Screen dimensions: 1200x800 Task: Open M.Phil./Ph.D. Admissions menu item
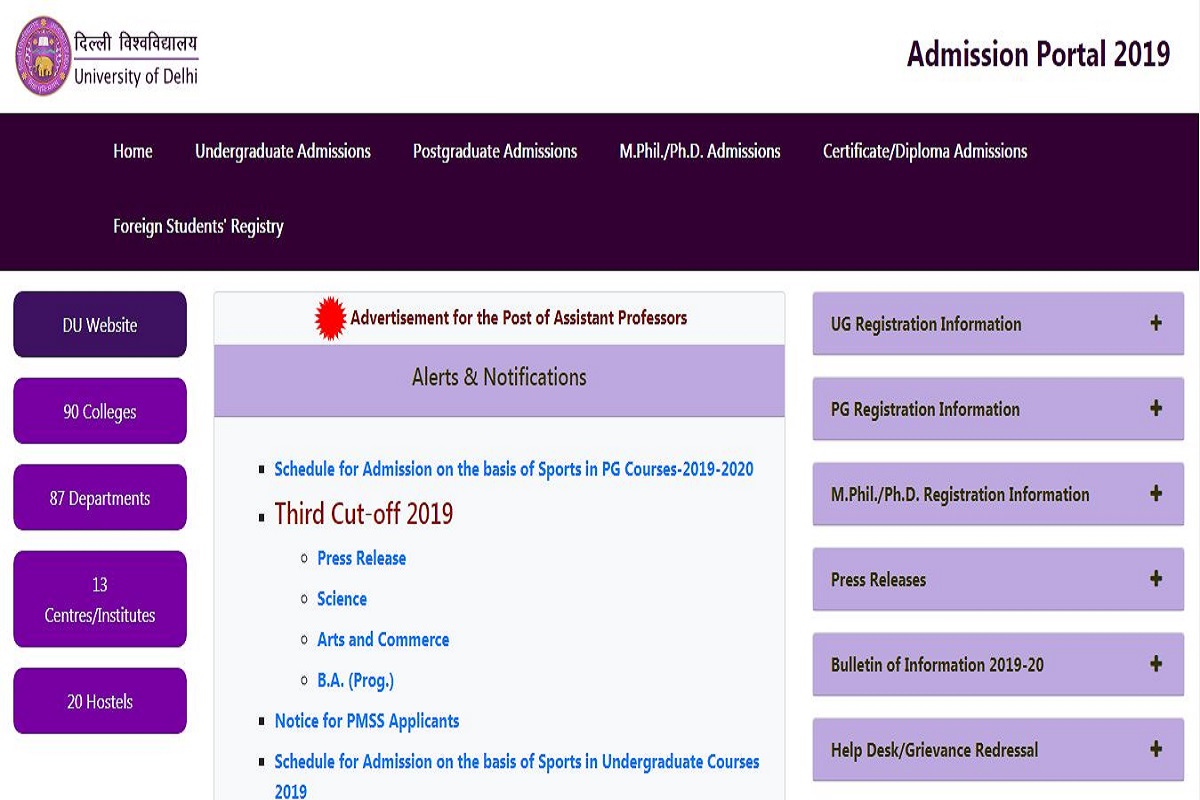700,151
